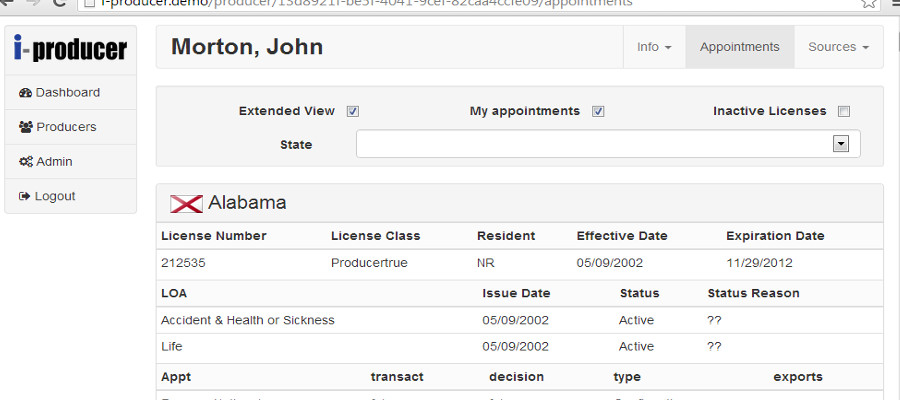This screenshot has height=400, width=900.
Task: Click the Admin gears icon
Action: (x=26, y=162)
